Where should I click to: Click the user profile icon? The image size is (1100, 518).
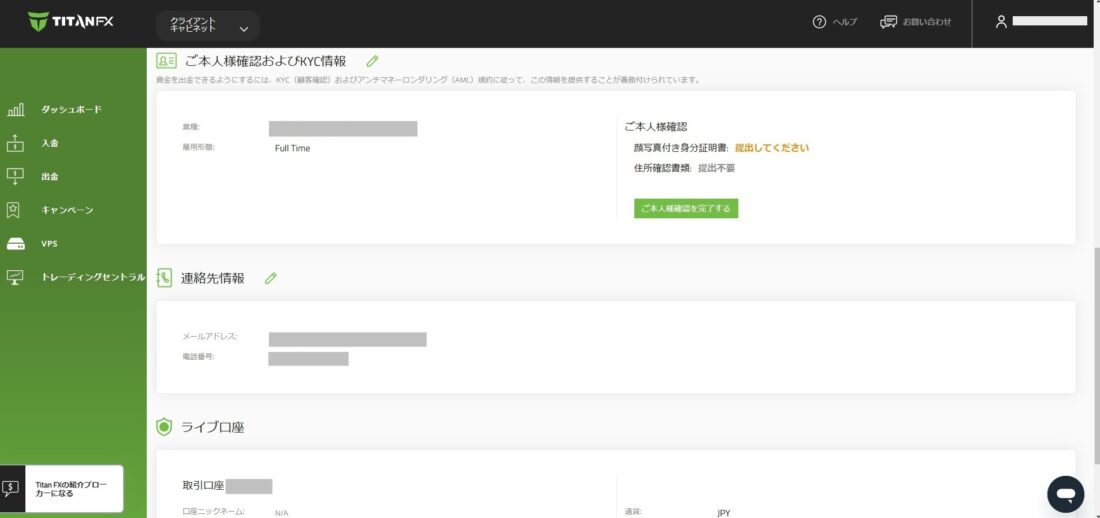point(1001,22)
